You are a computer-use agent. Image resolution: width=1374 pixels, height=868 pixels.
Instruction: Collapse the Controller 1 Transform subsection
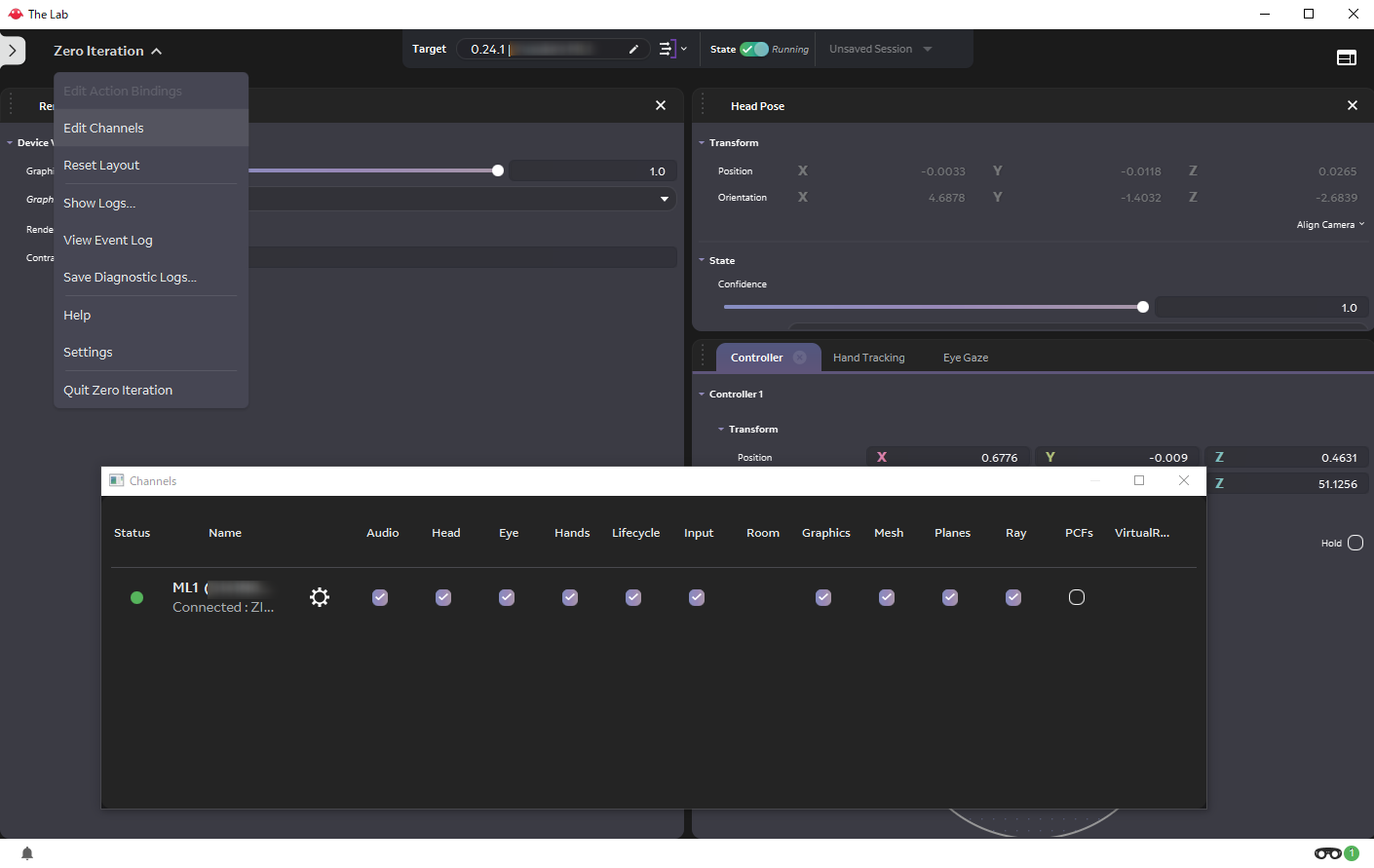click(x=721, y=429)
